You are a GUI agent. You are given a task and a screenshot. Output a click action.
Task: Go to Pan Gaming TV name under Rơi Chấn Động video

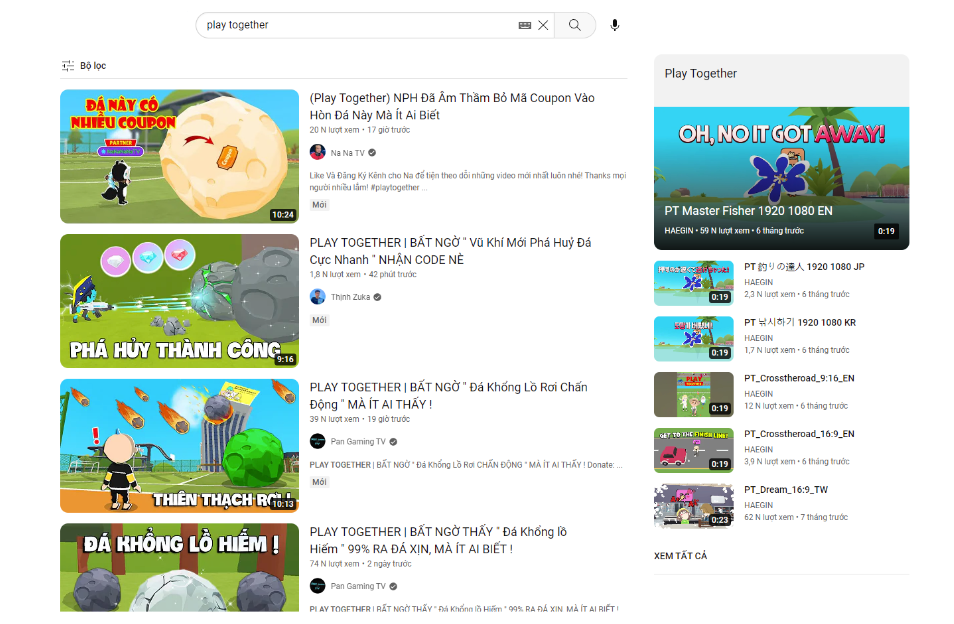(x=358, y=442)
